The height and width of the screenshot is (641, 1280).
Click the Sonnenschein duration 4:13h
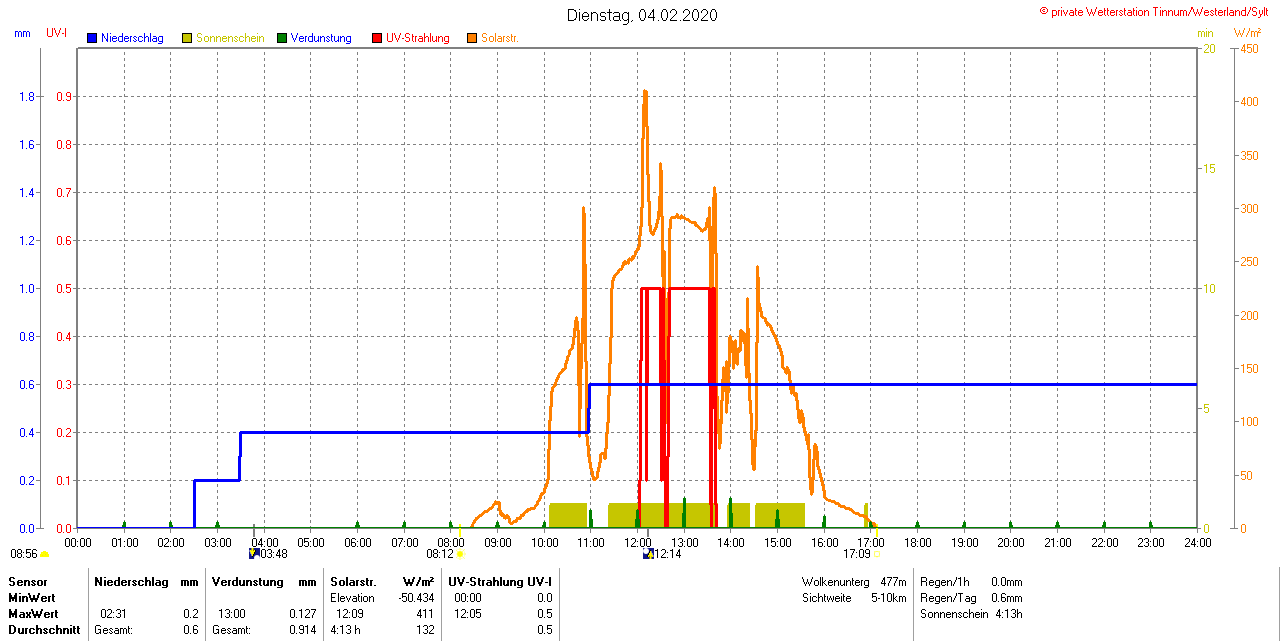point(1009,614)
